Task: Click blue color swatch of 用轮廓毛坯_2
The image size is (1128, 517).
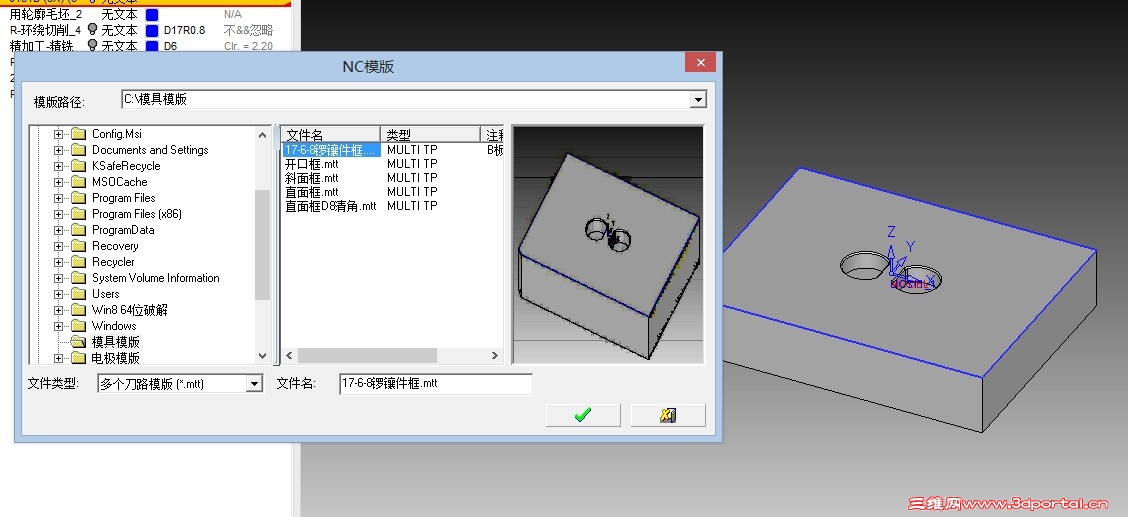Action: pos(152,14)
